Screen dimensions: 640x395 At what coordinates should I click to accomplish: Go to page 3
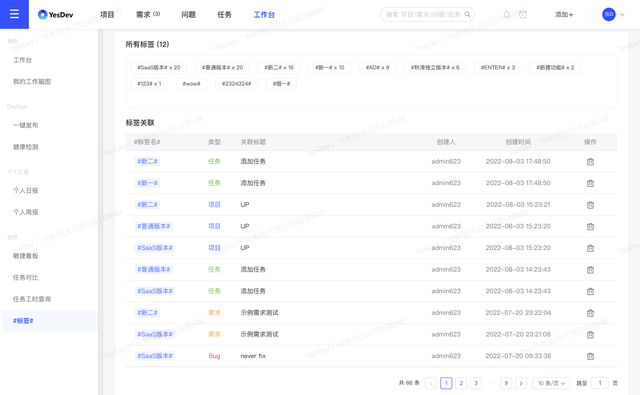coord(476,383)
